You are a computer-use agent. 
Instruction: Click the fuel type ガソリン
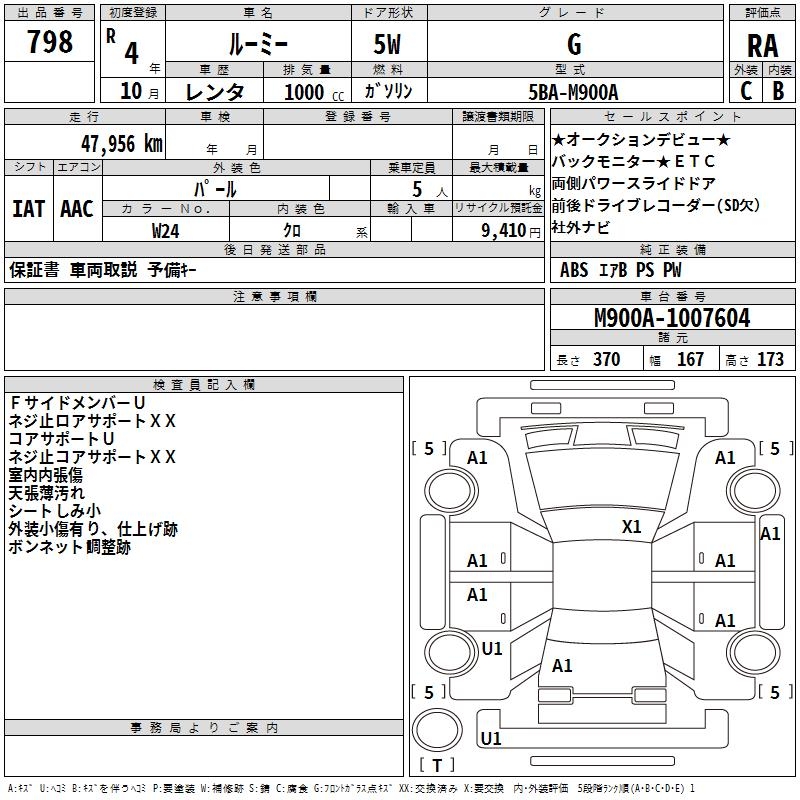pyautogui.click(x=388, y=91)
